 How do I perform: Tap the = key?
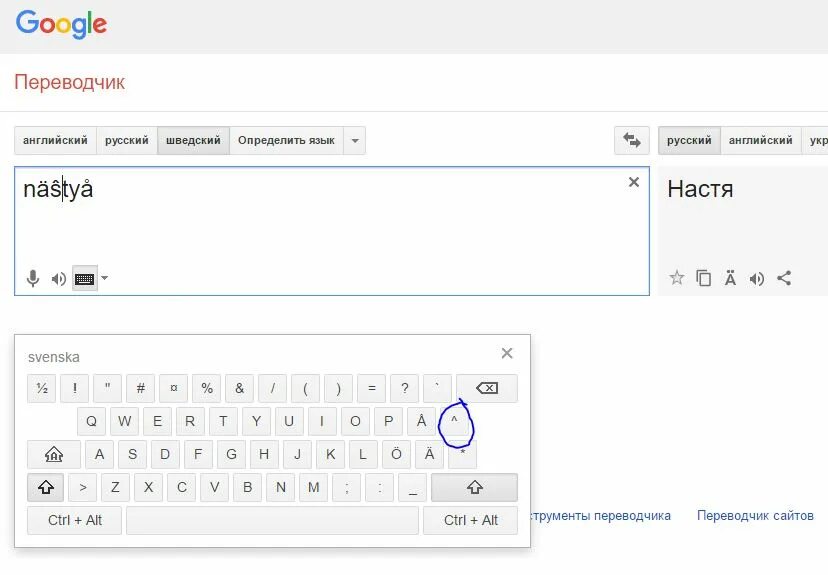pyautogui.click(x=372, y=389)
